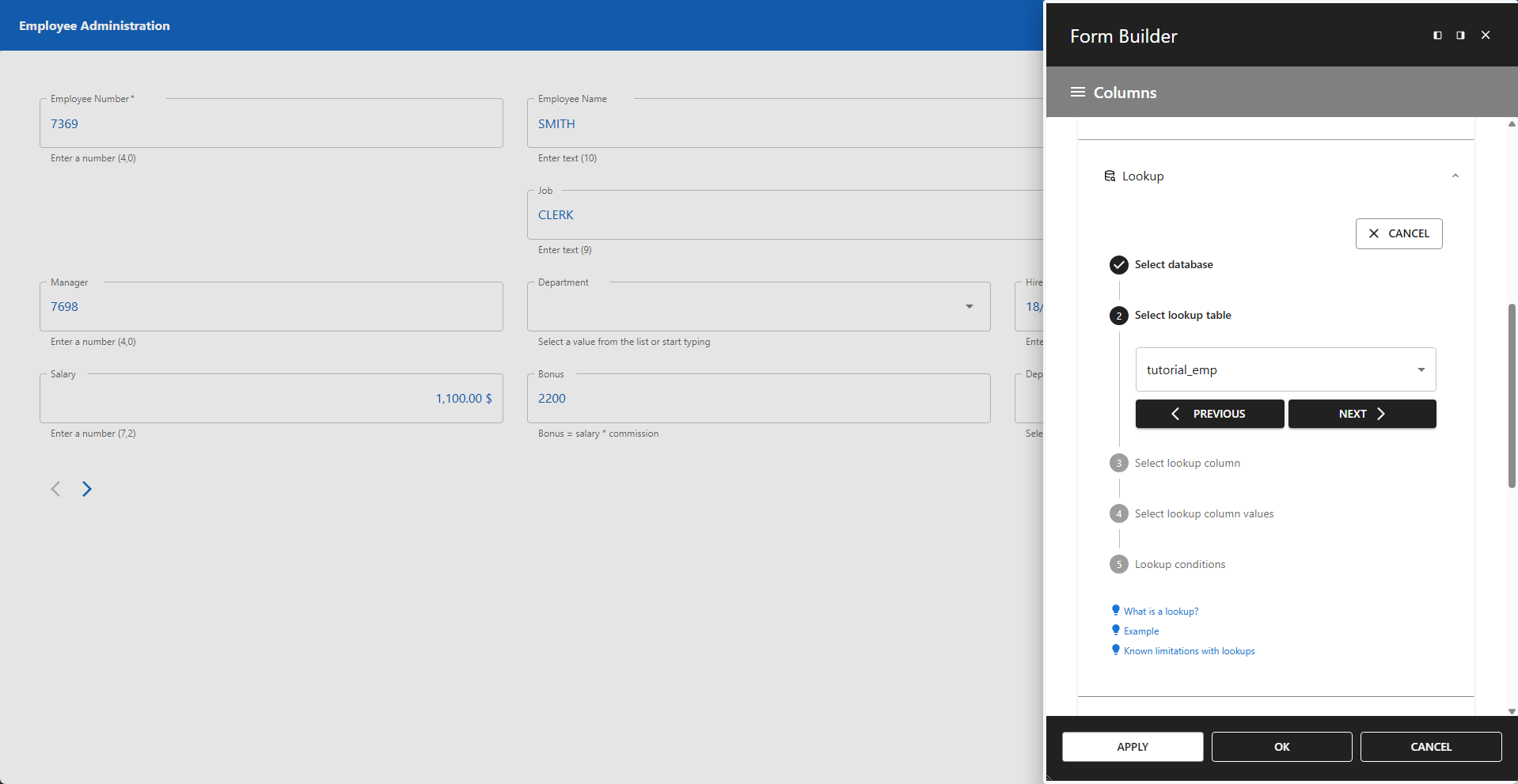Click APPLY at the bottom of Form Builder

1132,746
